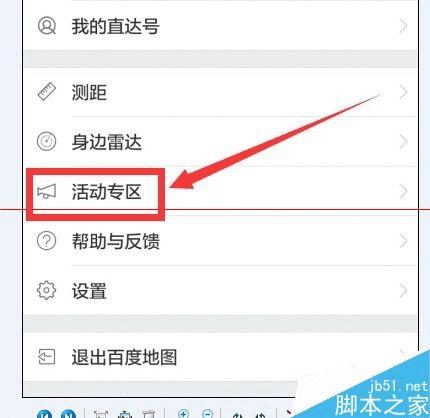Expand chevron on the 我的直达号 row
This screenshot has width=430, height=418.
[x=403, y=26]
